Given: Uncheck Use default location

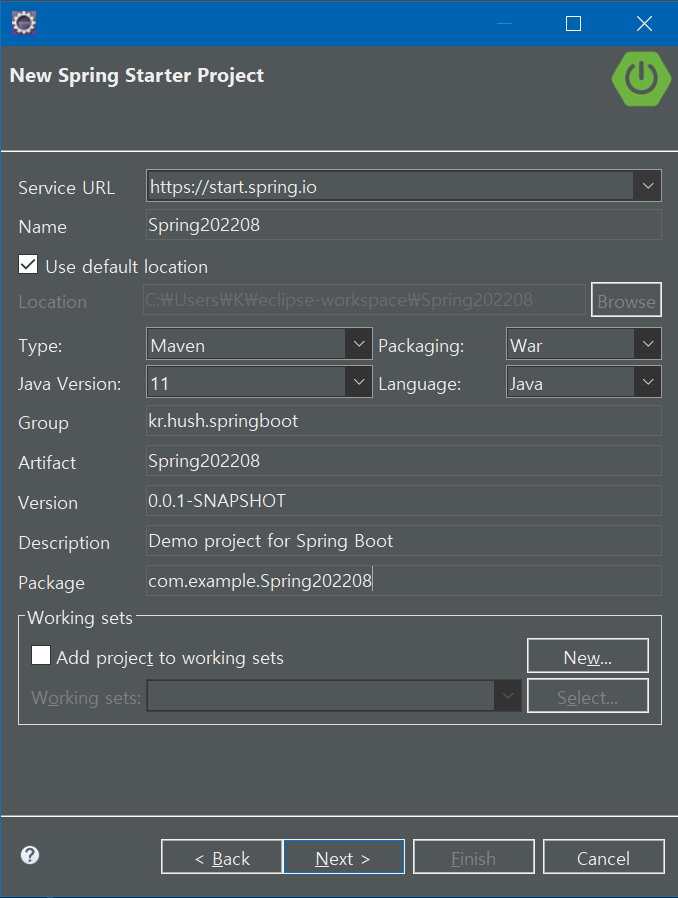Looking at the screenshot, I should pos(28,265).
